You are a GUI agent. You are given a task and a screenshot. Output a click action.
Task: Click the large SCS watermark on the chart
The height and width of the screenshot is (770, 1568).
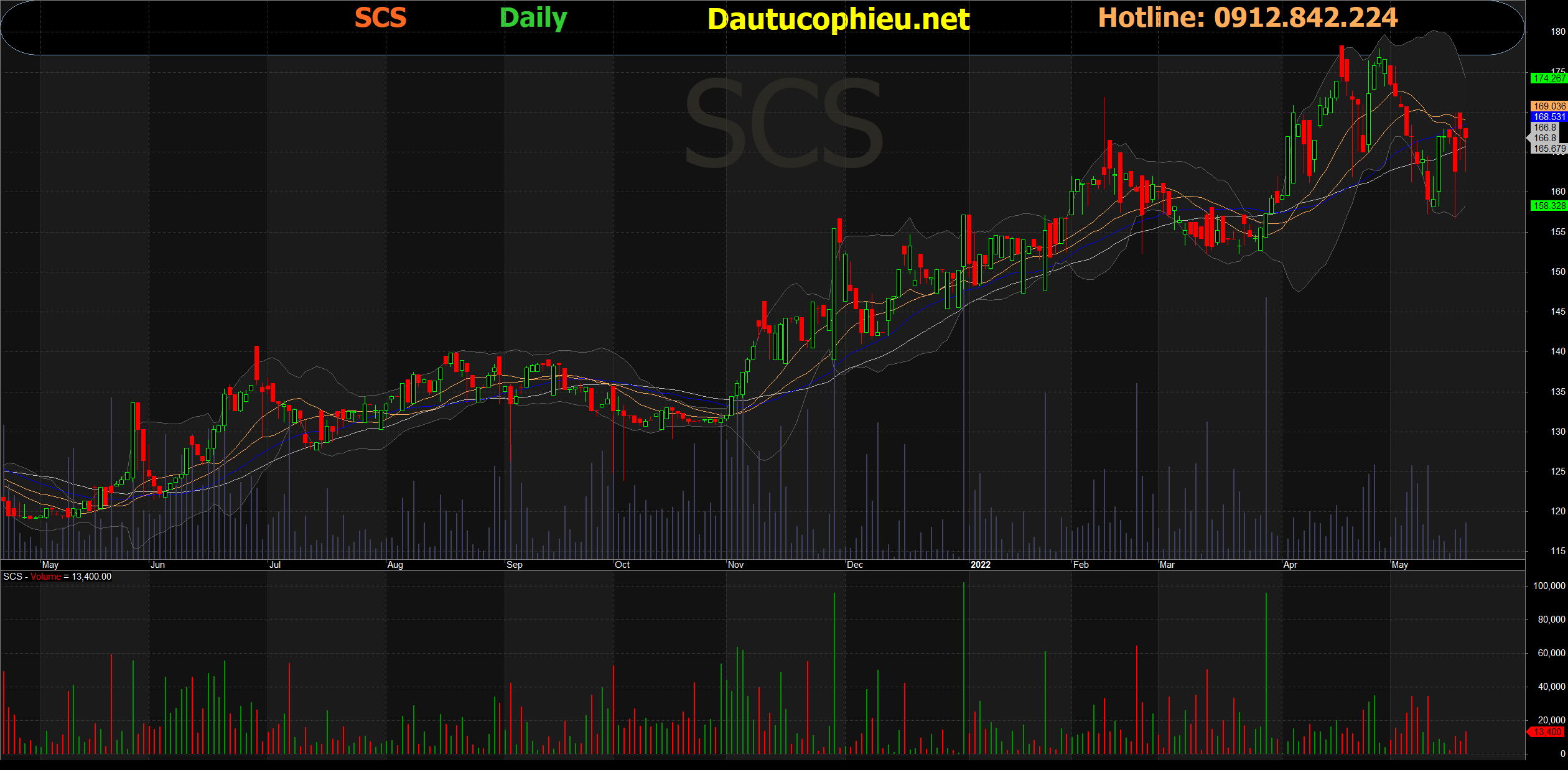coord(783,123)
